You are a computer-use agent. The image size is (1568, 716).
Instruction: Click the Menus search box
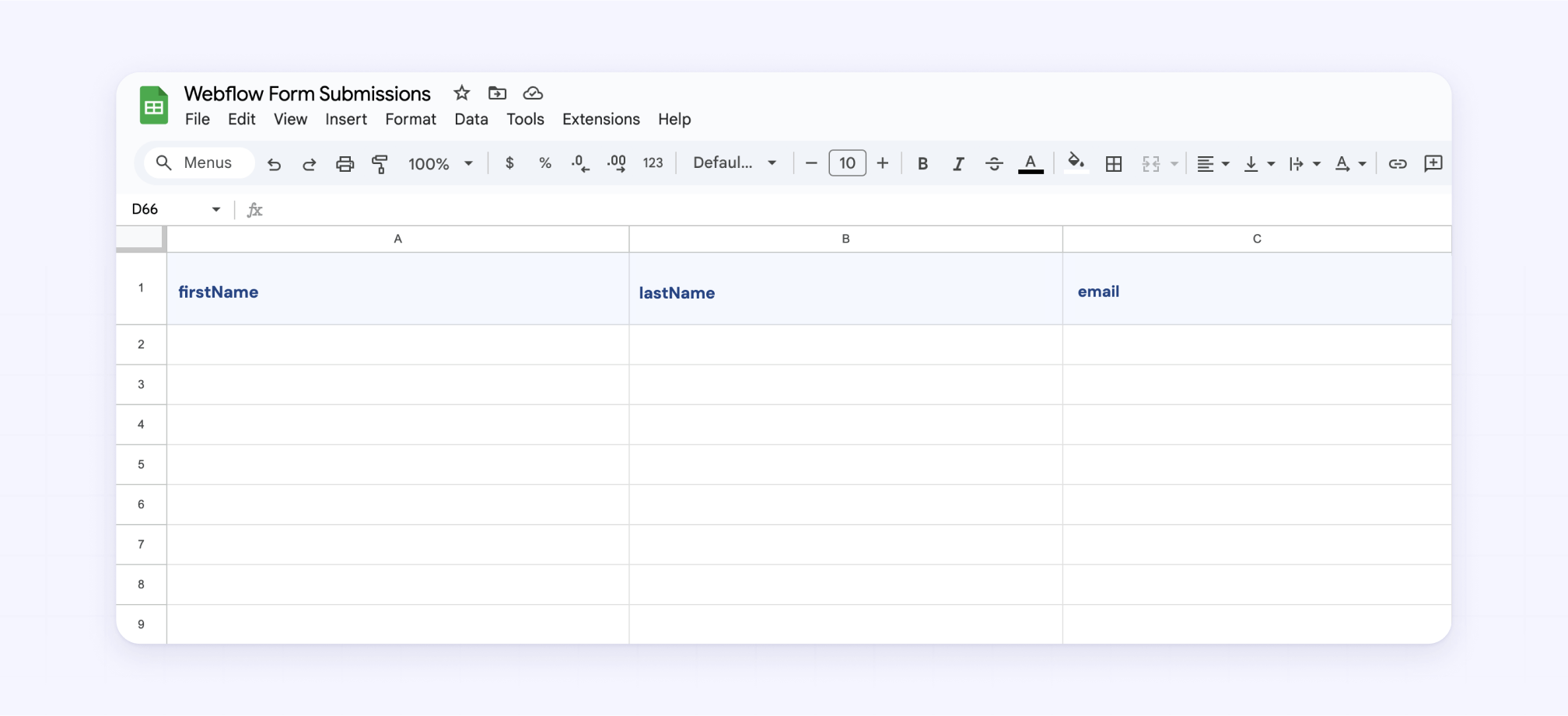pos(200,162)
